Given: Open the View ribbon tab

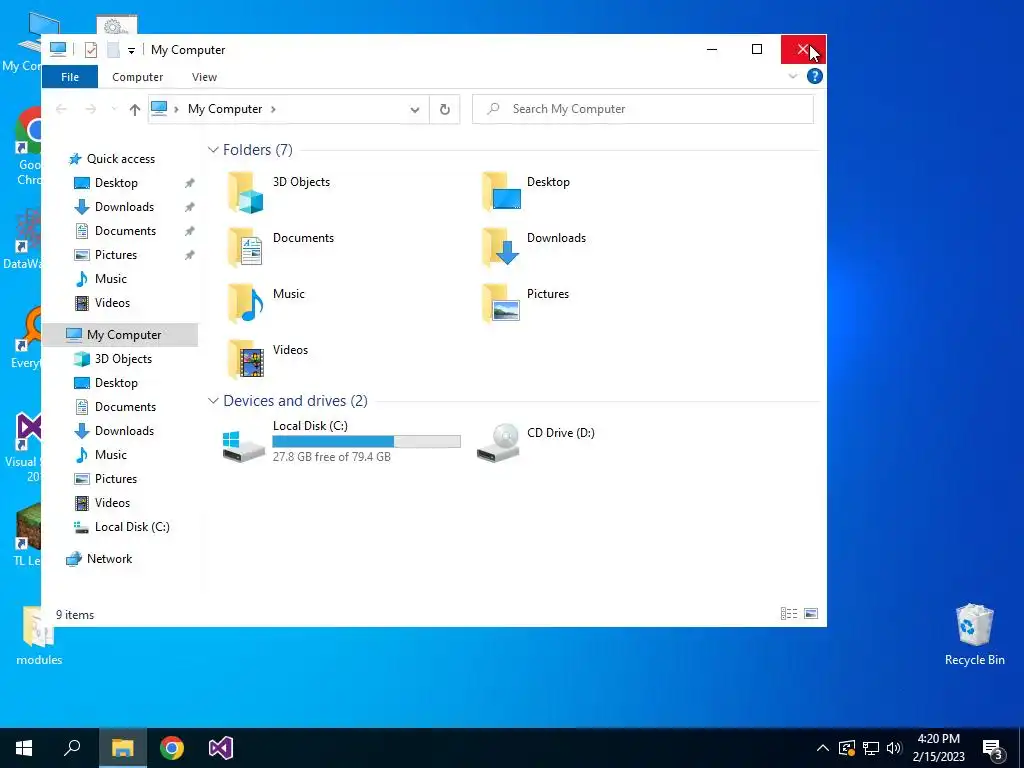Looking at the screenshot, I should click(x=204, y=76).
